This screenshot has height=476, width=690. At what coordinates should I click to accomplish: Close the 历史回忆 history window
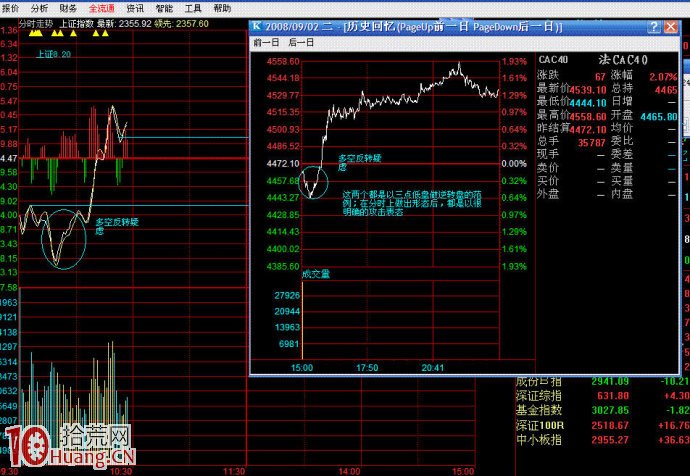[671, 27]
